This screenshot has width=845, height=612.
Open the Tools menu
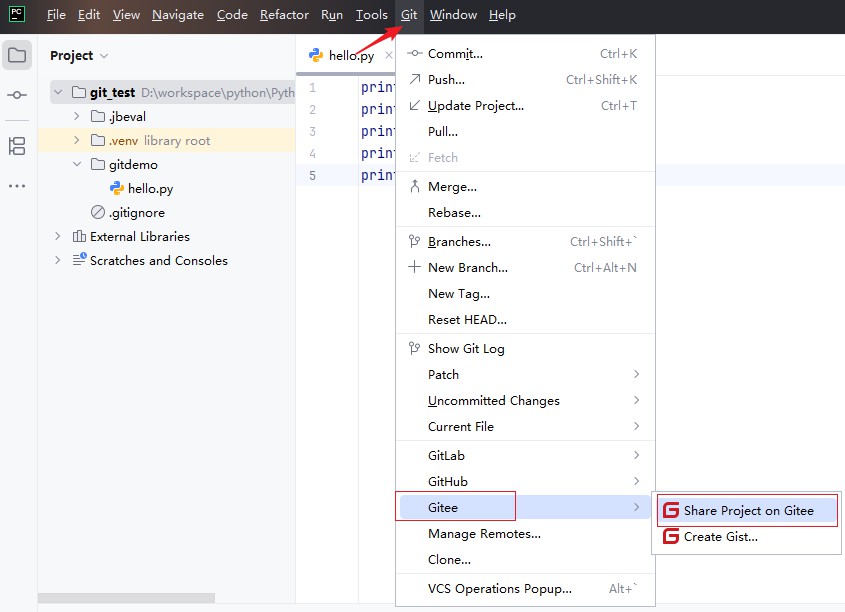pos(371,15)
